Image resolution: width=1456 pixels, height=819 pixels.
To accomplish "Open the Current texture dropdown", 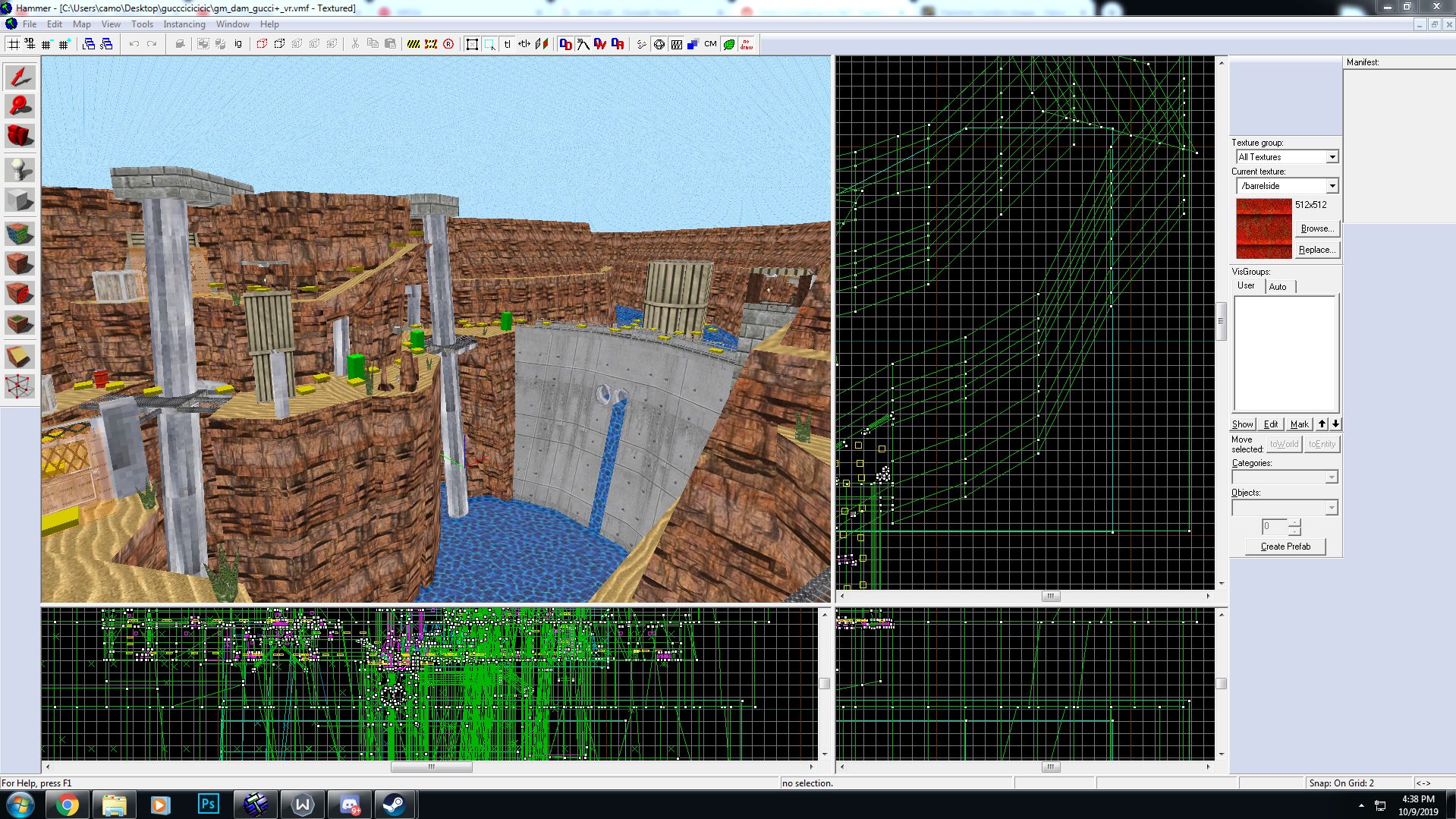I will pos(1332,186).
